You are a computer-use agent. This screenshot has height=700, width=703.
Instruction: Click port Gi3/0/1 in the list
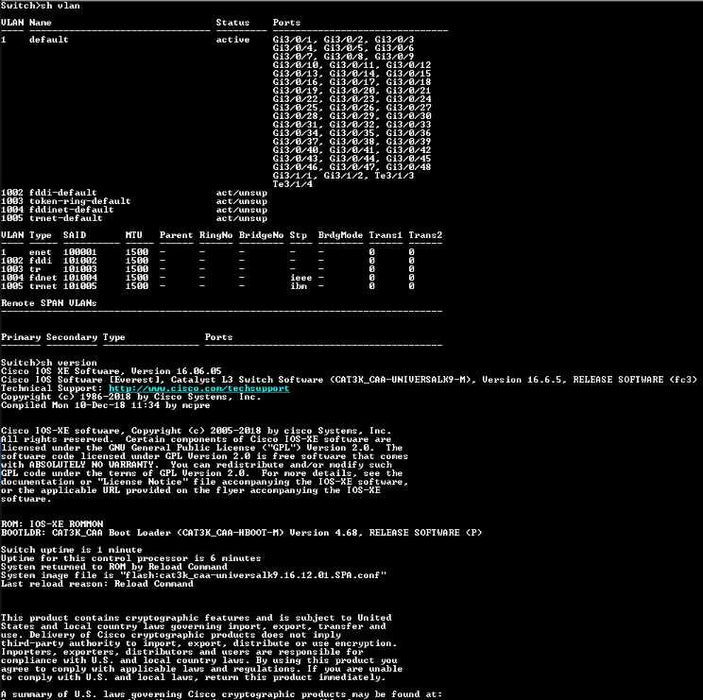click(295, 39)
